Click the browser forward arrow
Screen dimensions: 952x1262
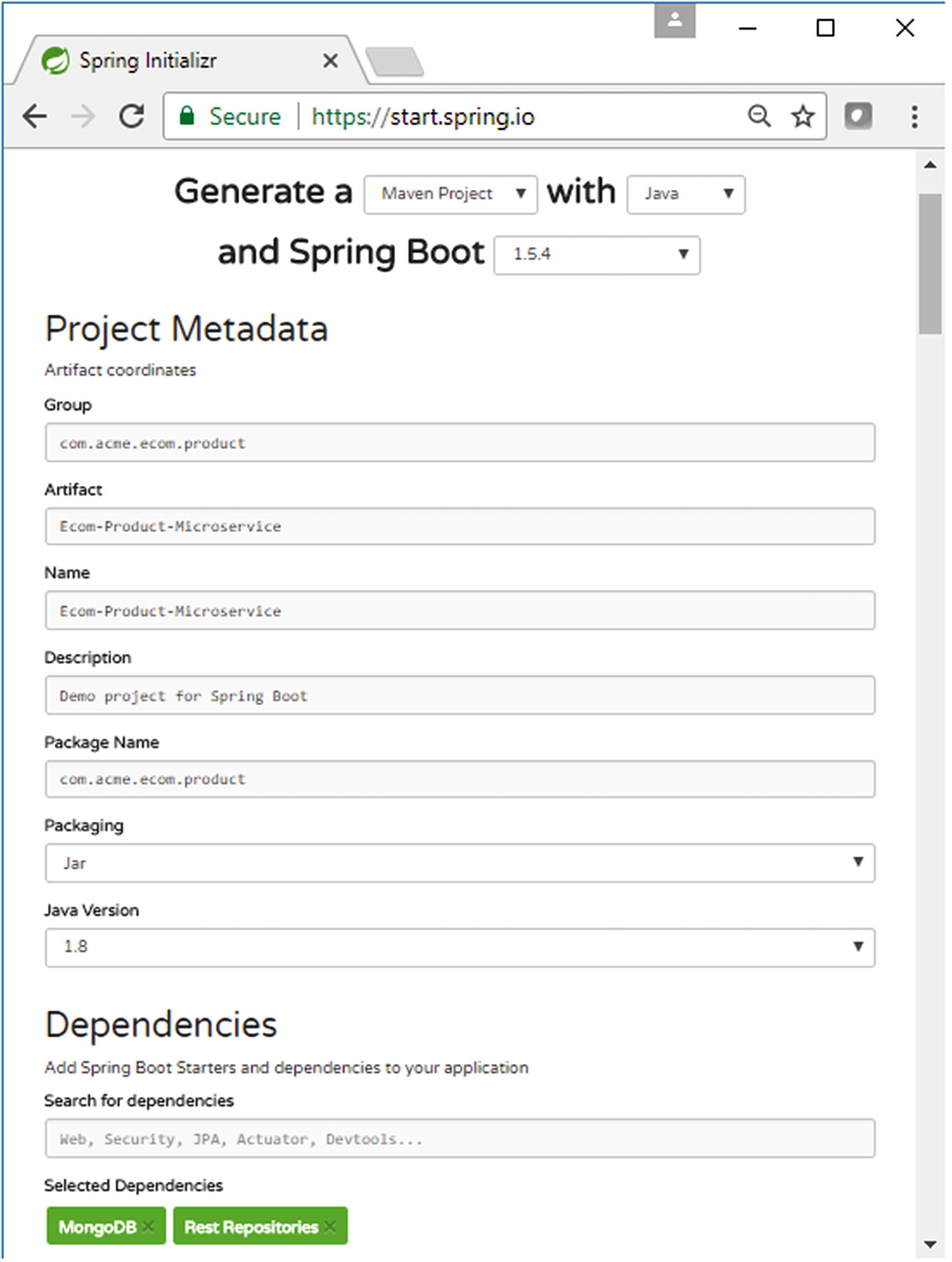pos(83,117)
